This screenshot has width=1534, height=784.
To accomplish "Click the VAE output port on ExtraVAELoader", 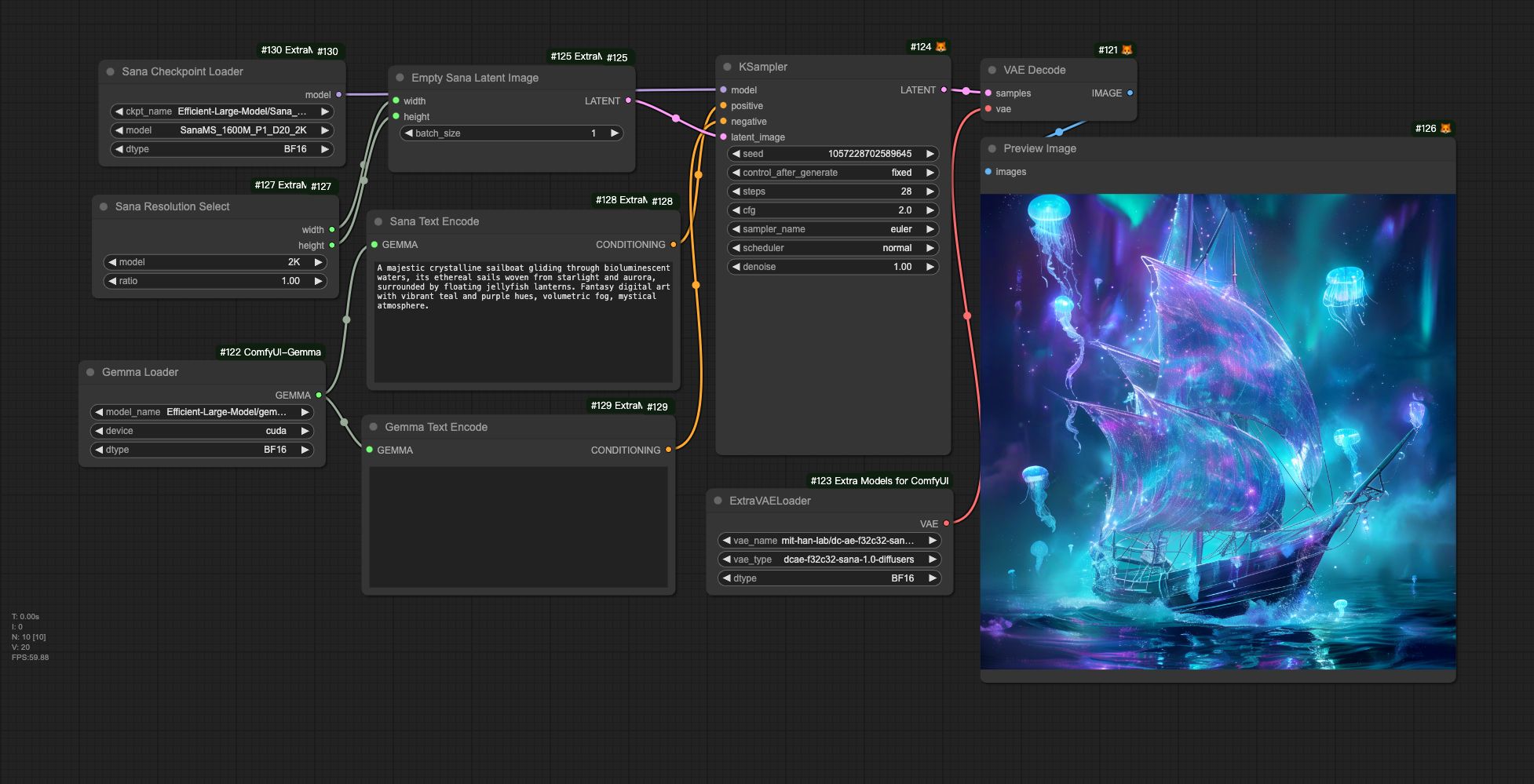I will tap(946, 523).
